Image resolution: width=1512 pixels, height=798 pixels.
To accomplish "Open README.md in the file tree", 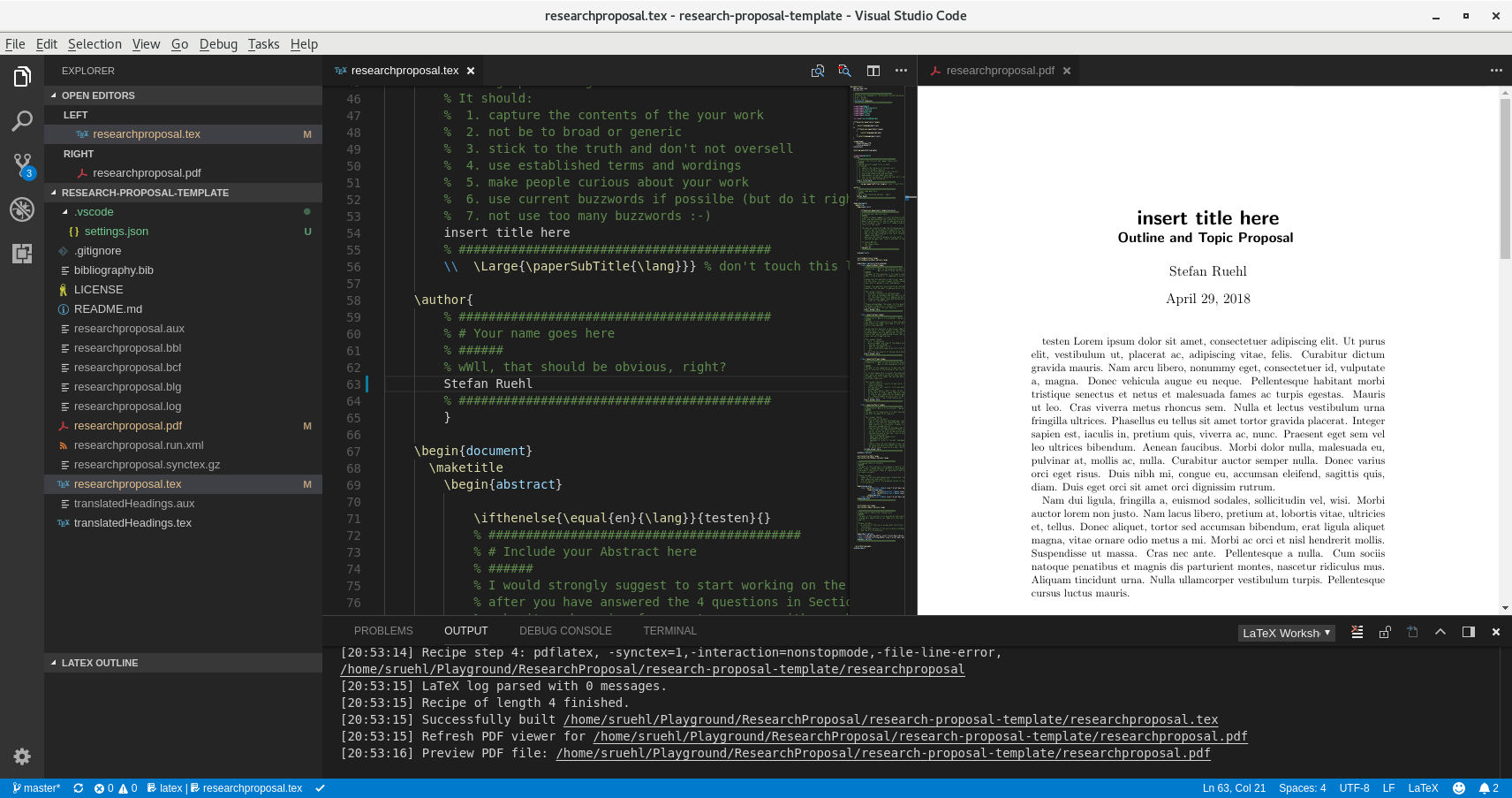I will pyautogui.click(x=183, y=309).
